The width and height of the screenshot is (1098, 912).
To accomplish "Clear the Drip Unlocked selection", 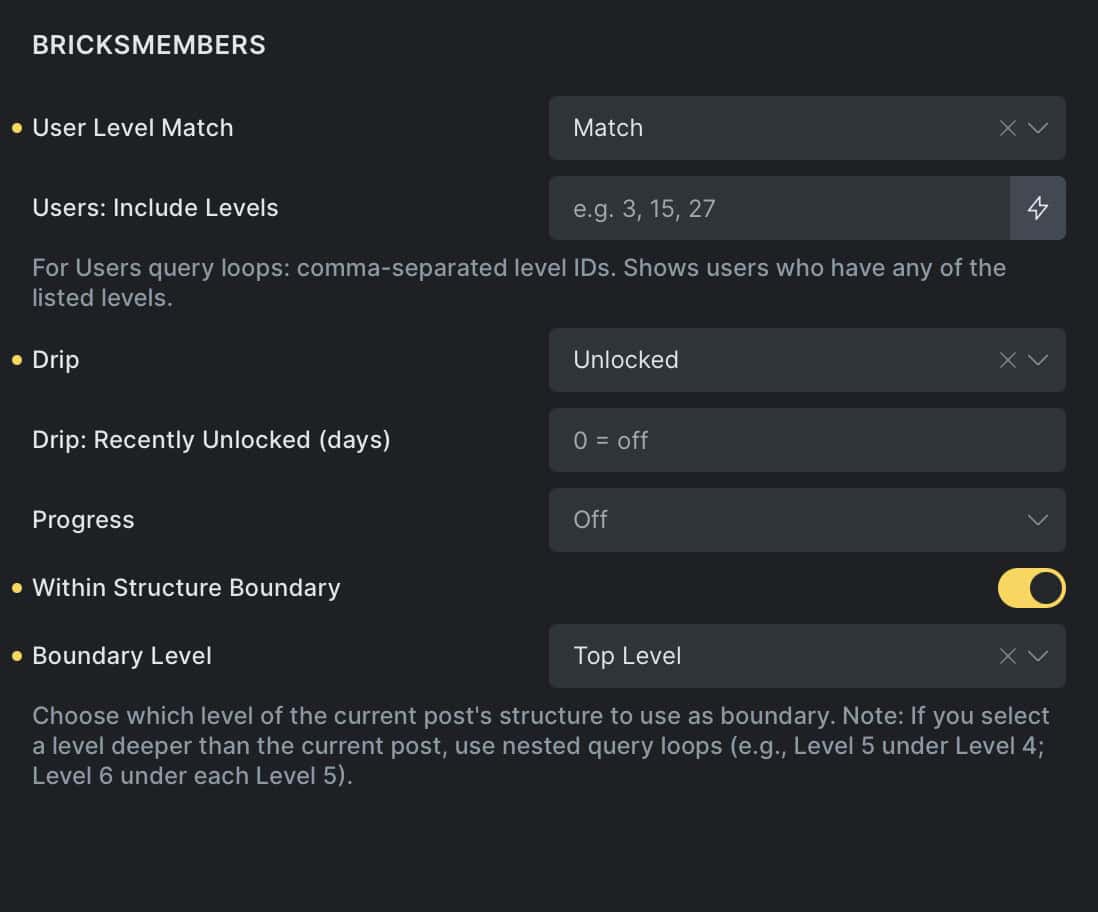I will (1008, 360).
